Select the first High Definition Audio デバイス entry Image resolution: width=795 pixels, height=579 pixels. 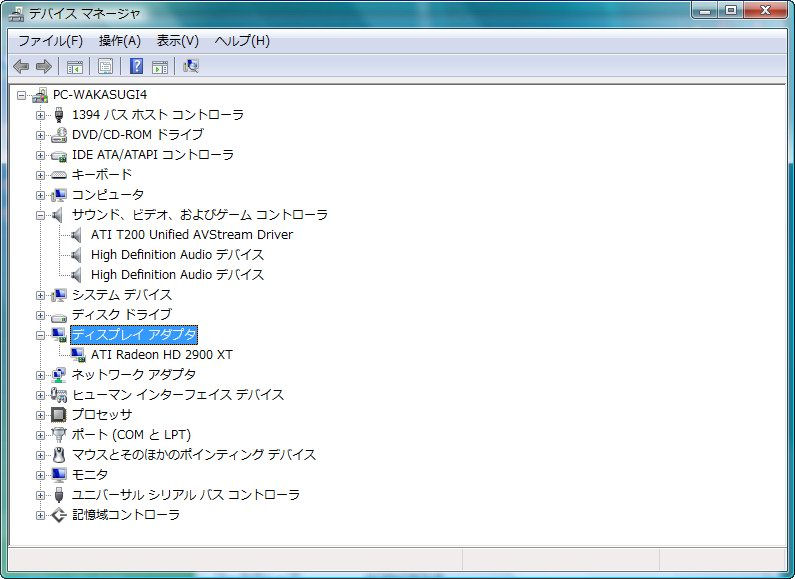[177, 255]
